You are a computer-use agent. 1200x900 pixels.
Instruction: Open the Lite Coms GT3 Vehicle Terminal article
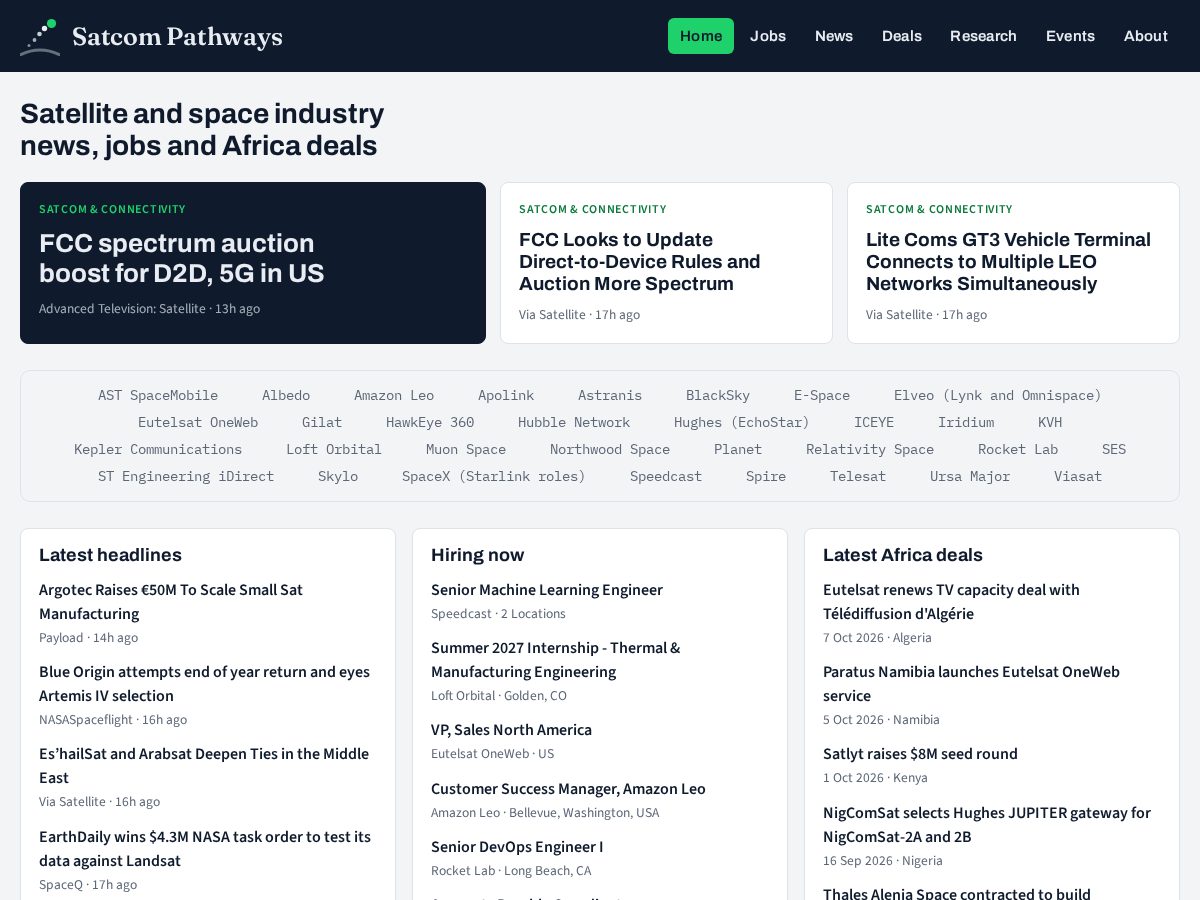pos(1013,263)
